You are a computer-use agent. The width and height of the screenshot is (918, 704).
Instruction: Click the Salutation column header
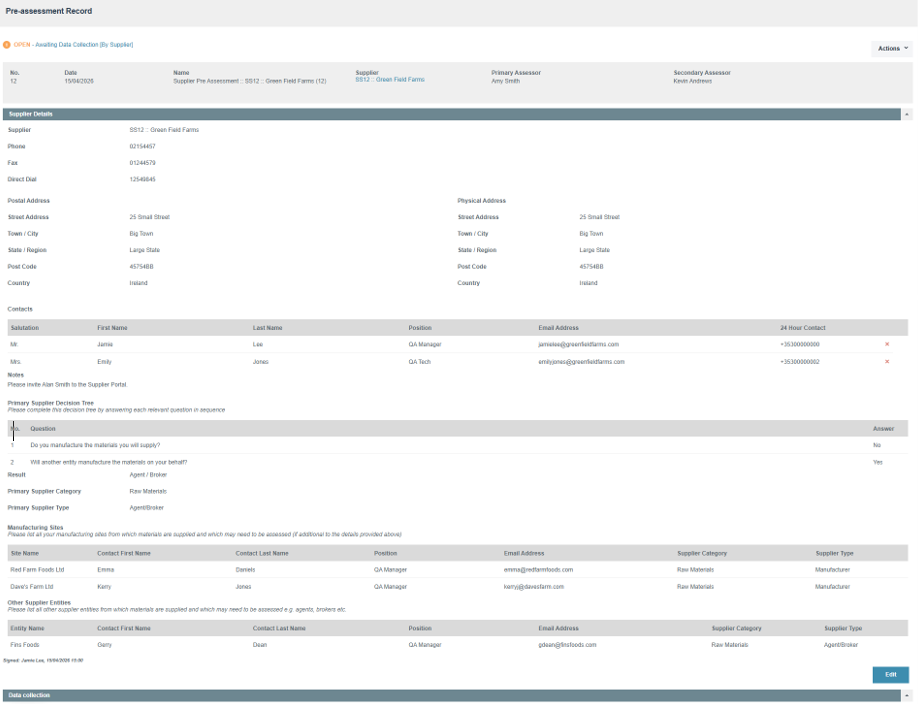[25, 328]
